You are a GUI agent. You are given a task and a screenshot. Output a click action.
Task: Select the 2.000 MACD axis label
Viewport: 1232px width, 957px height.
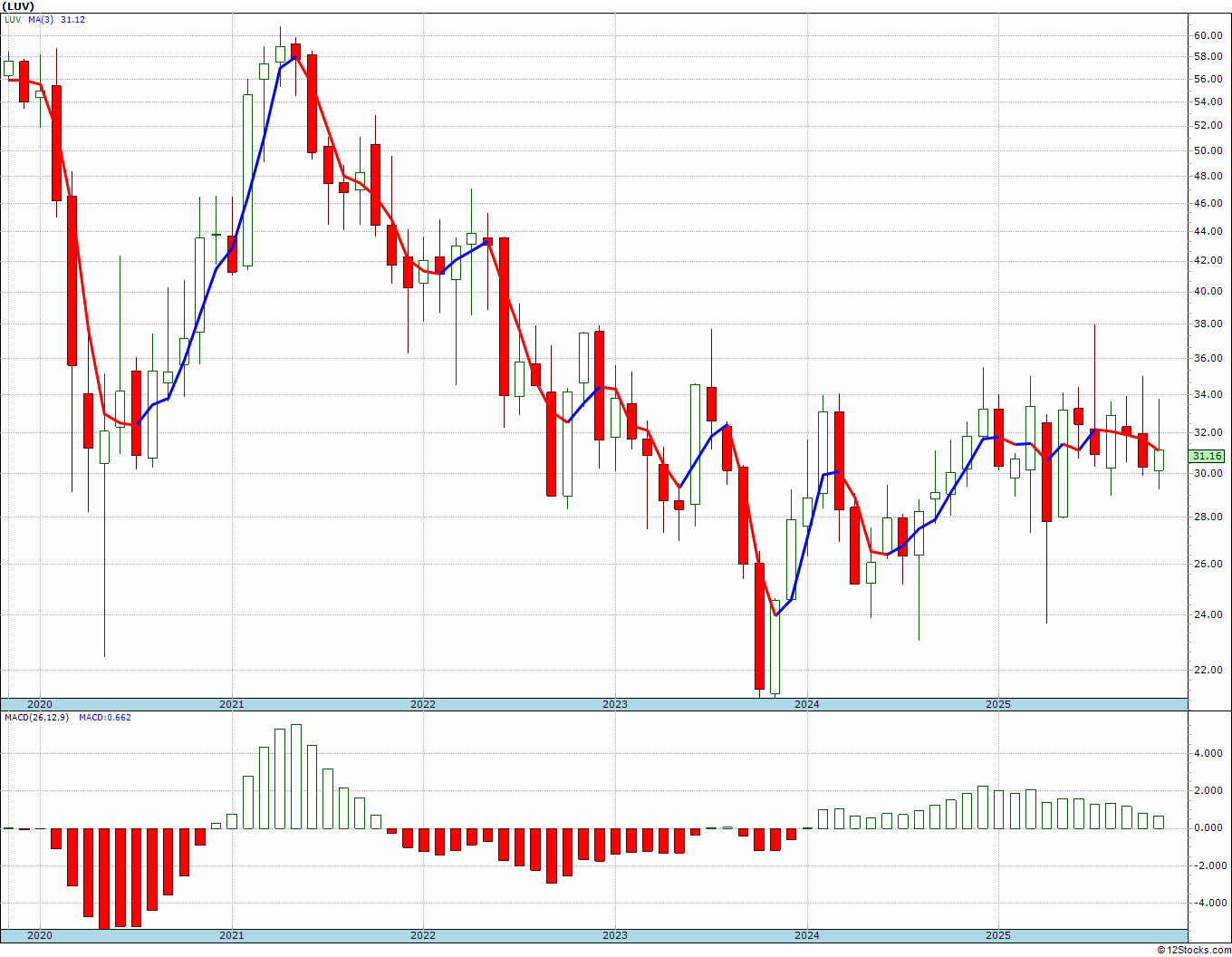pyautogui.click(x=1209, y=791)
